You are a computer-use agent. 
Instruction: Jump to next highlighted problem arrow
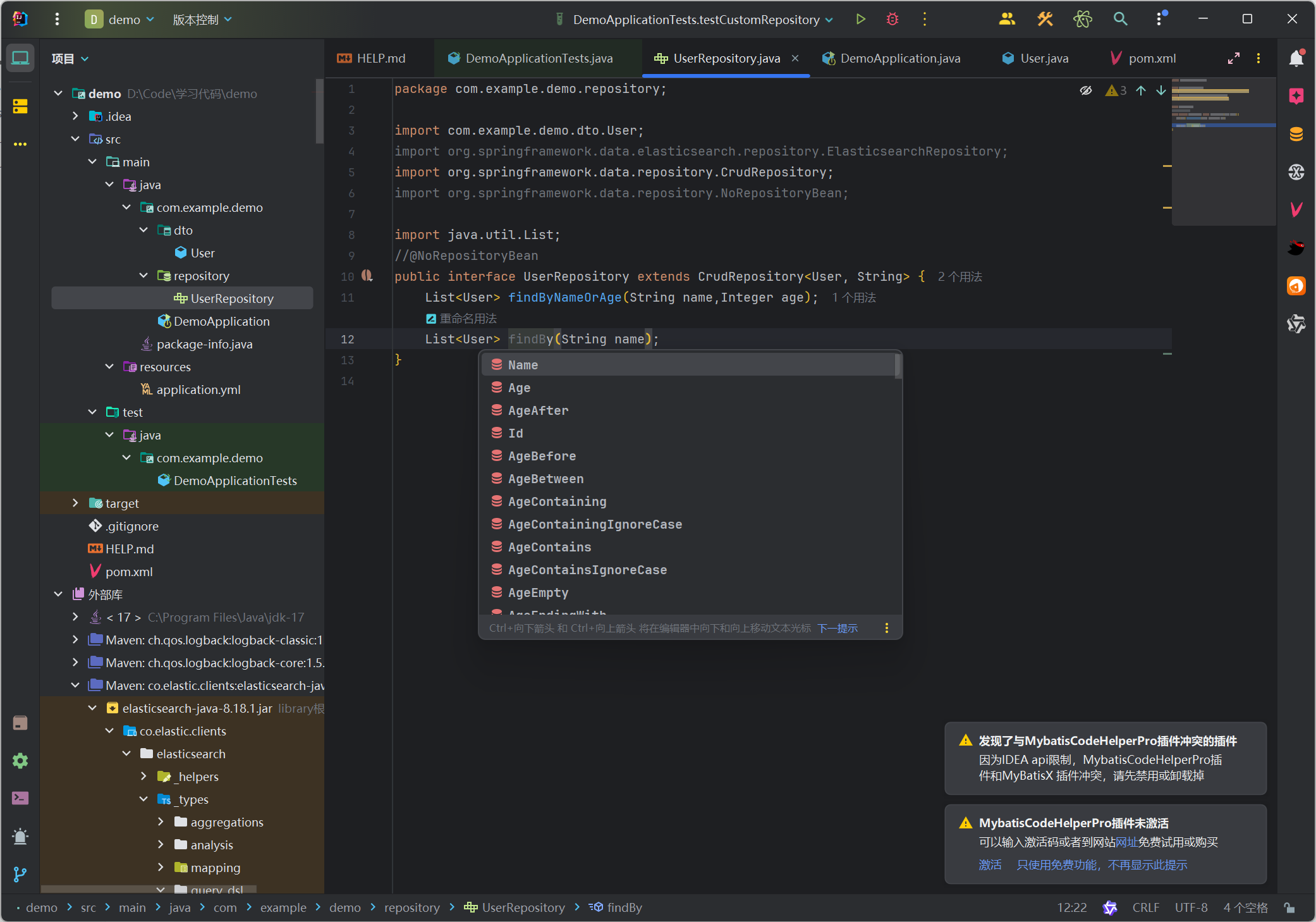click(1161, 90)
